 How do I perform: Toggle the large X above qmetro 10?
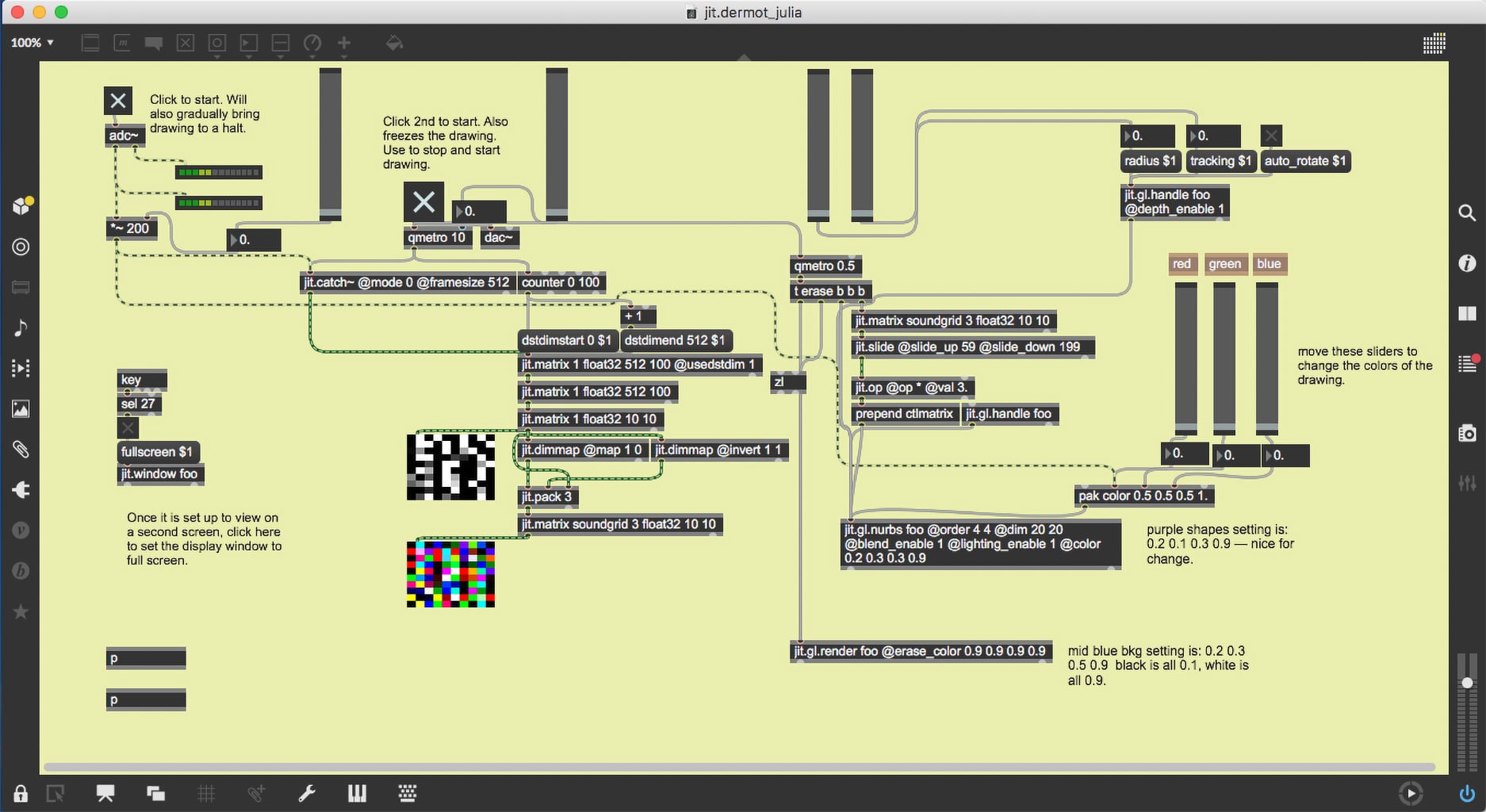[423, 201]
